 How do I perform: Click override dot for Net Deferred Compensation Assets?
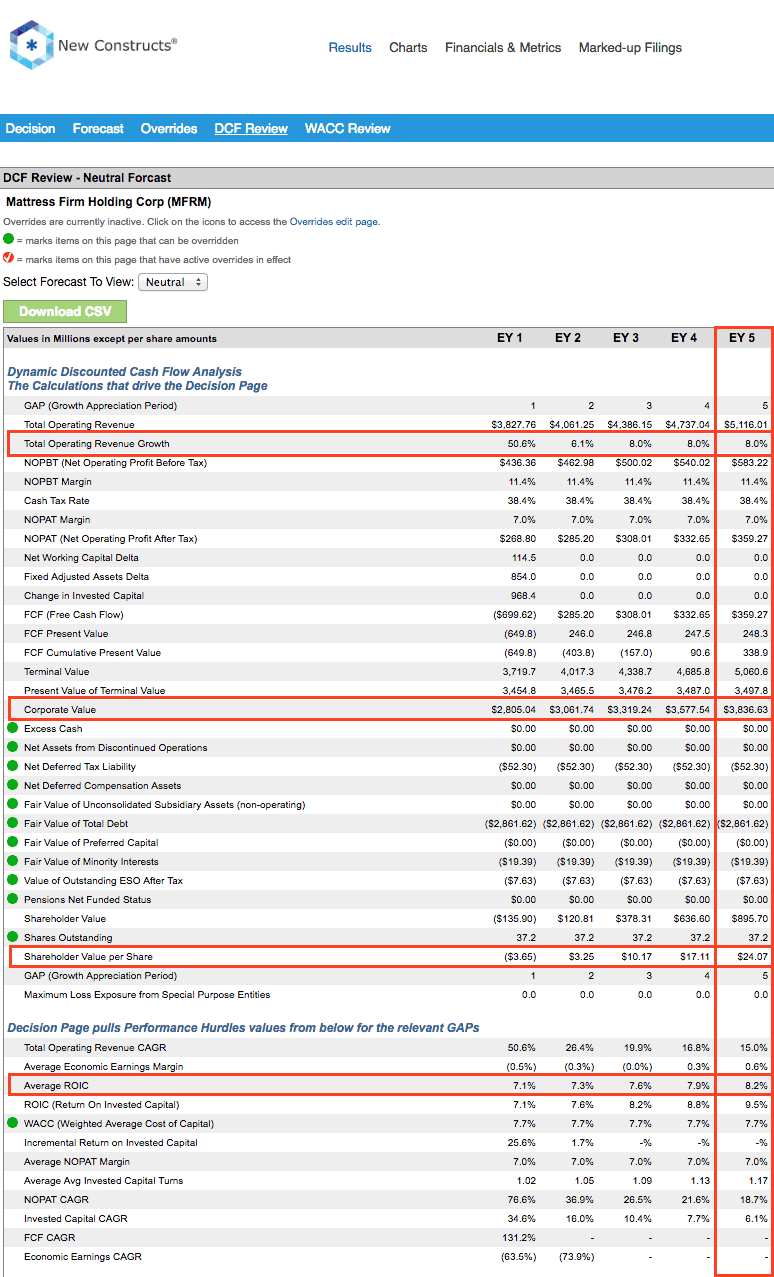click(13, 785)
